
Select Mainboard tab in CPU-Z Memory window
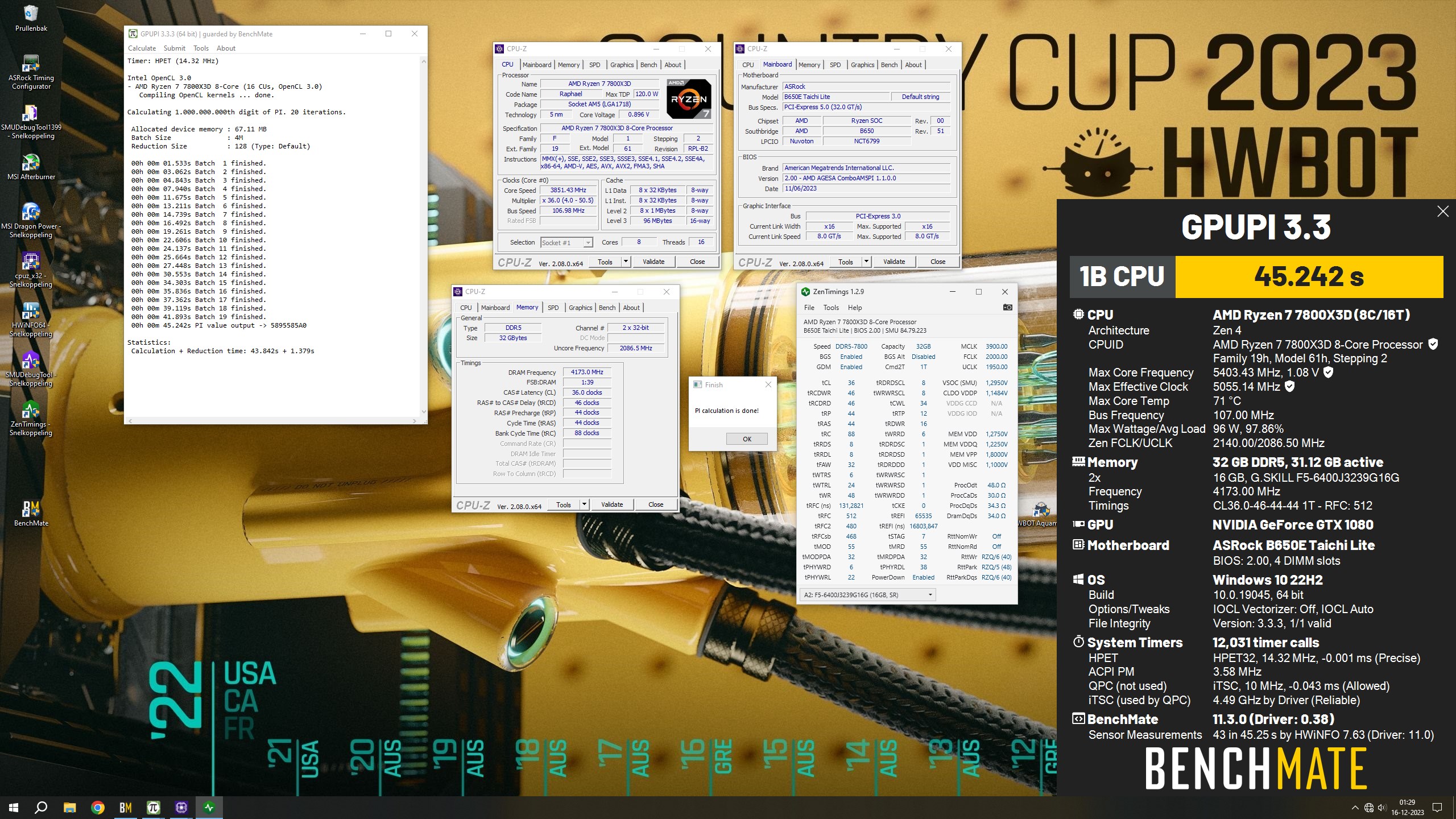tap(495, 308)
